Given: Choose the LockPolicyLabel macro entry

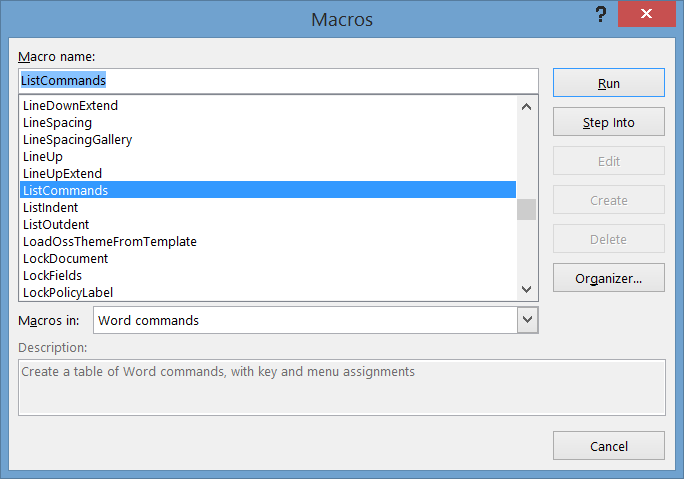Looking at the screenshot, I should tap(268, 292).
